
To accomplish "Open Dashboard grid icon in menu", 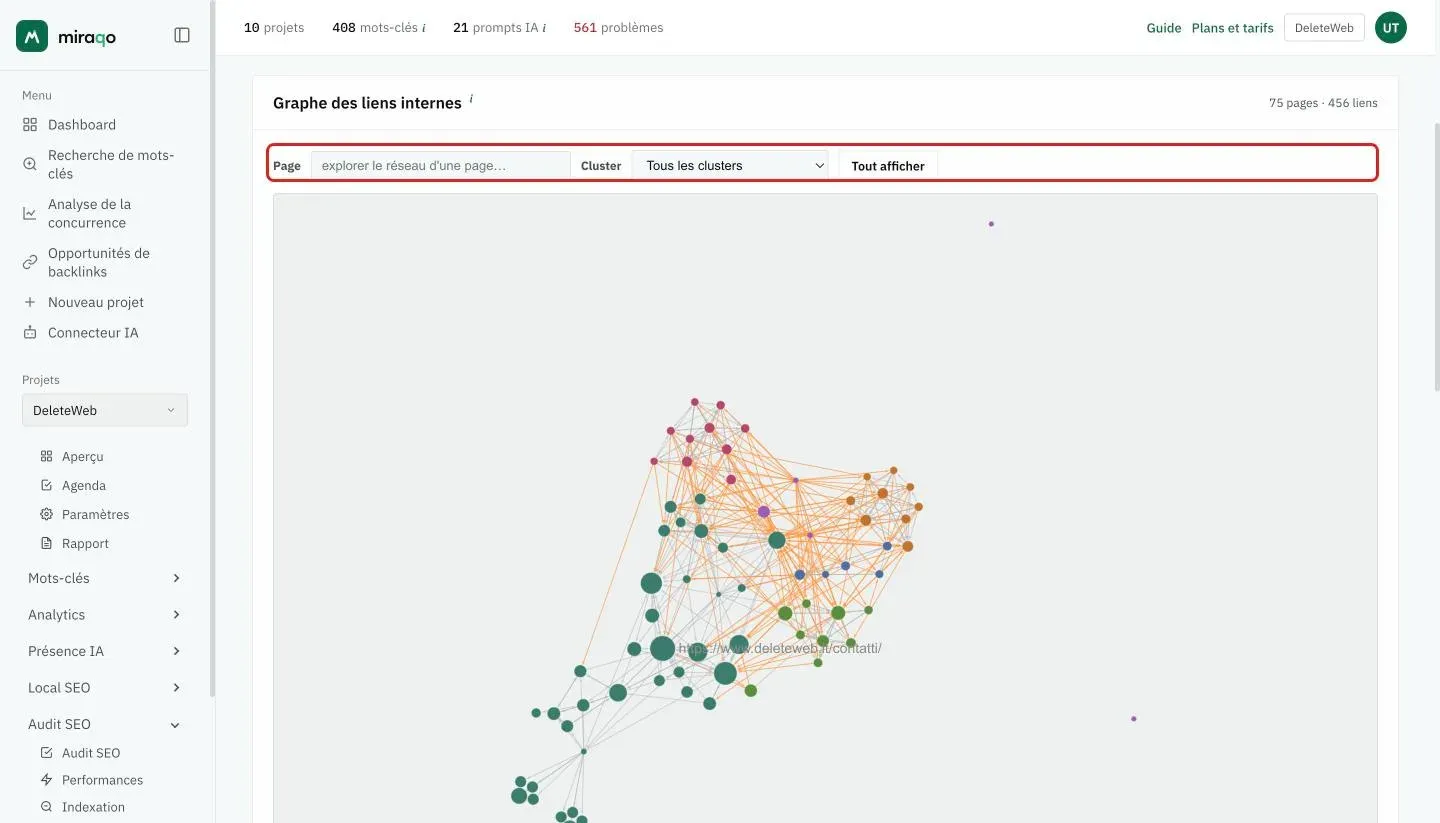I will pos(30,125).
